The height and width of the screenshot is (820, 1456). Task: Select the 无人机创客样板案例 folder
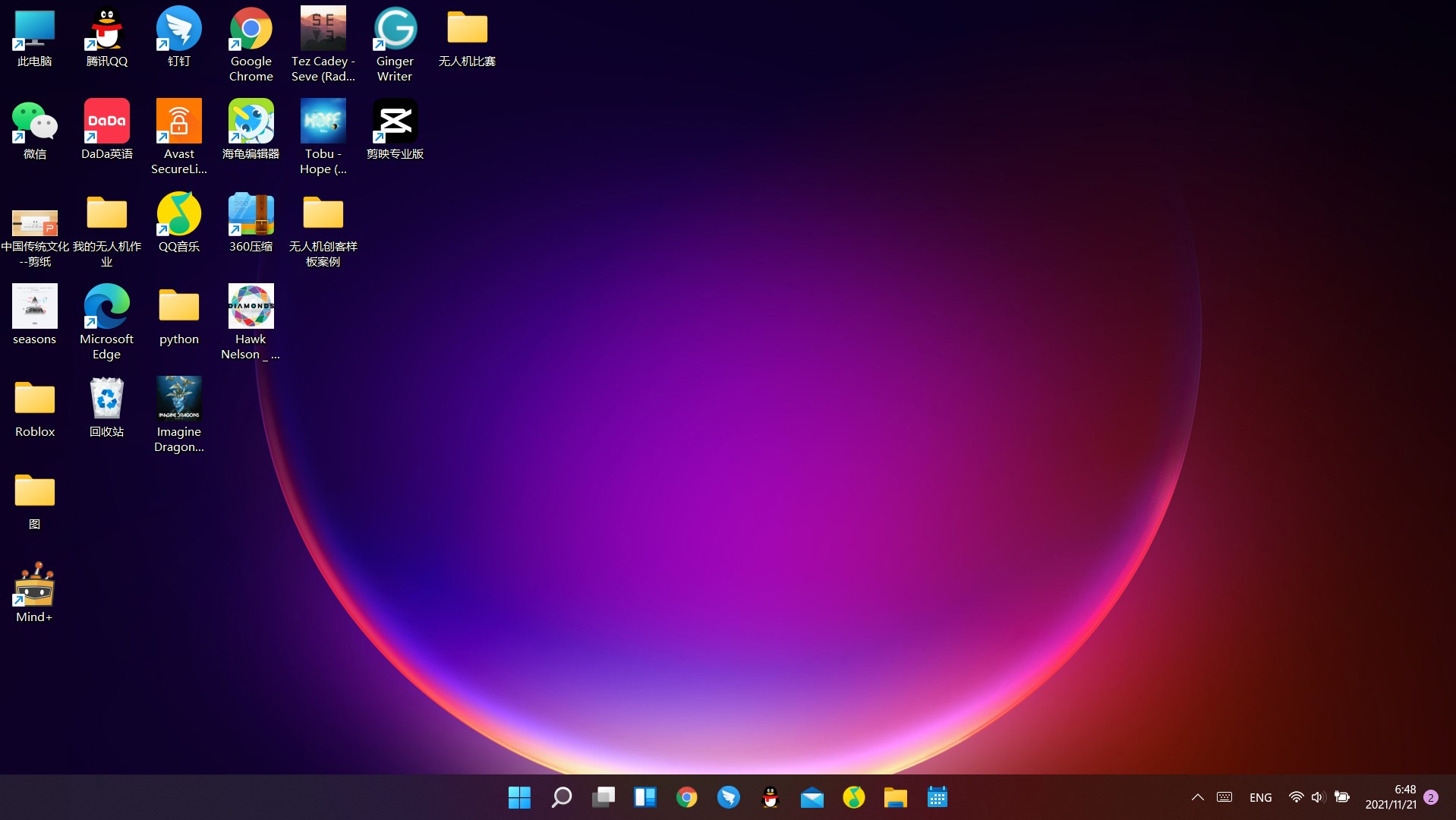point(323,230)
